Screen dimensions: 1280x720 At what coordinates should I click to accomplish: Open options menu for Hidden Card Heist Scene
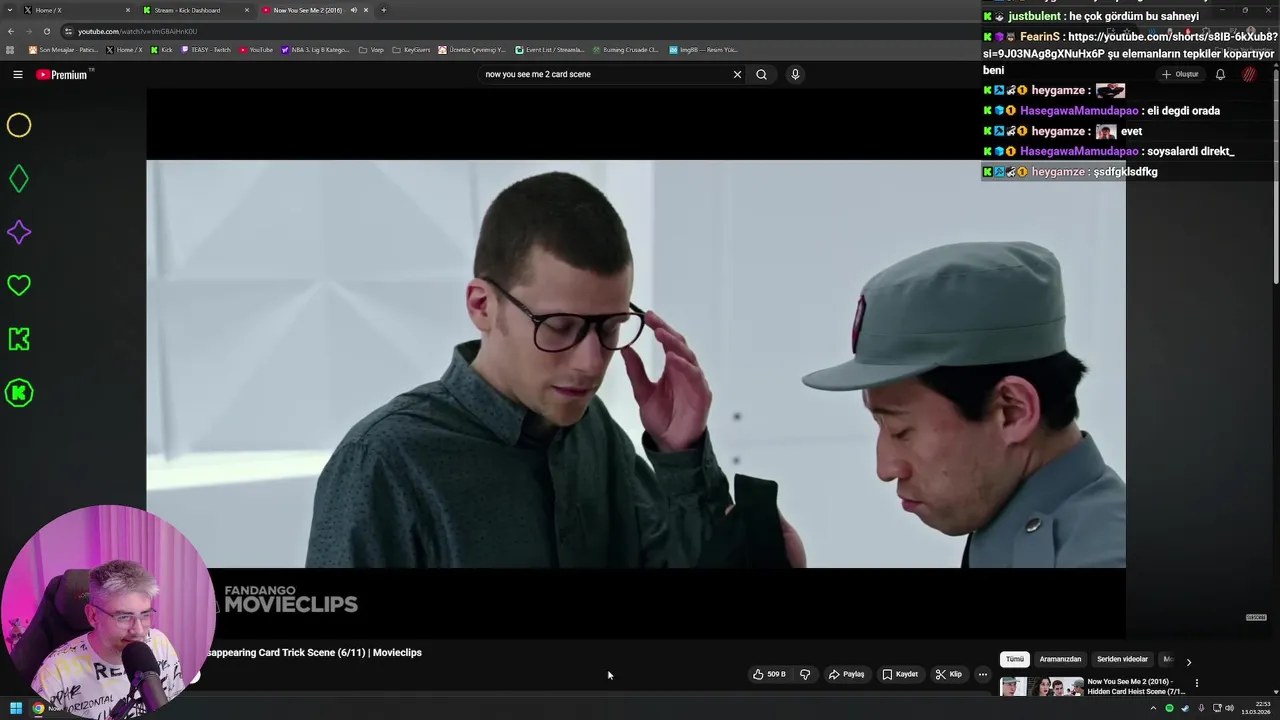point(1196,683)
